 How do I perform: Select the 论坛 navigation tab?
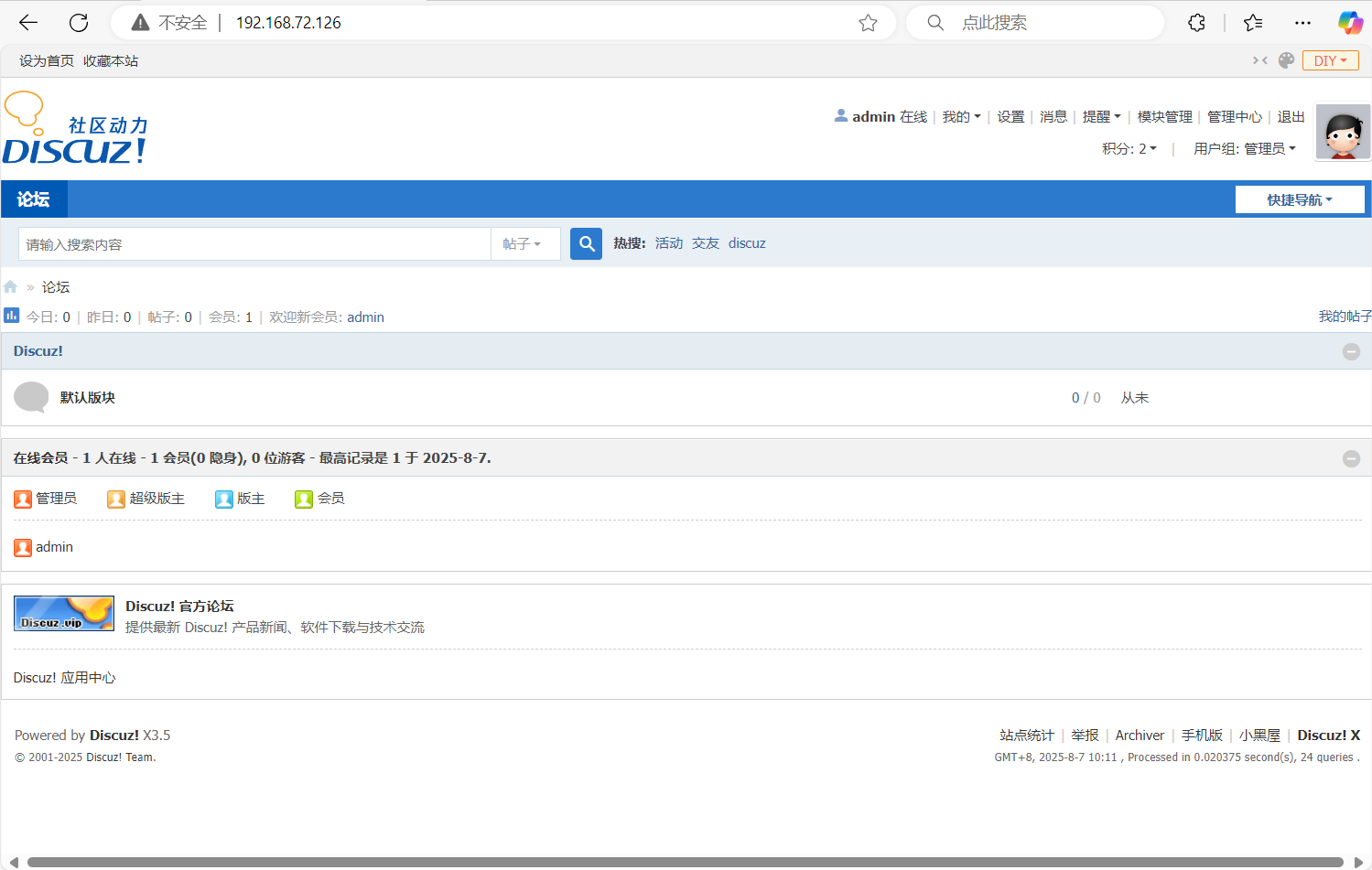click(34, 199)
